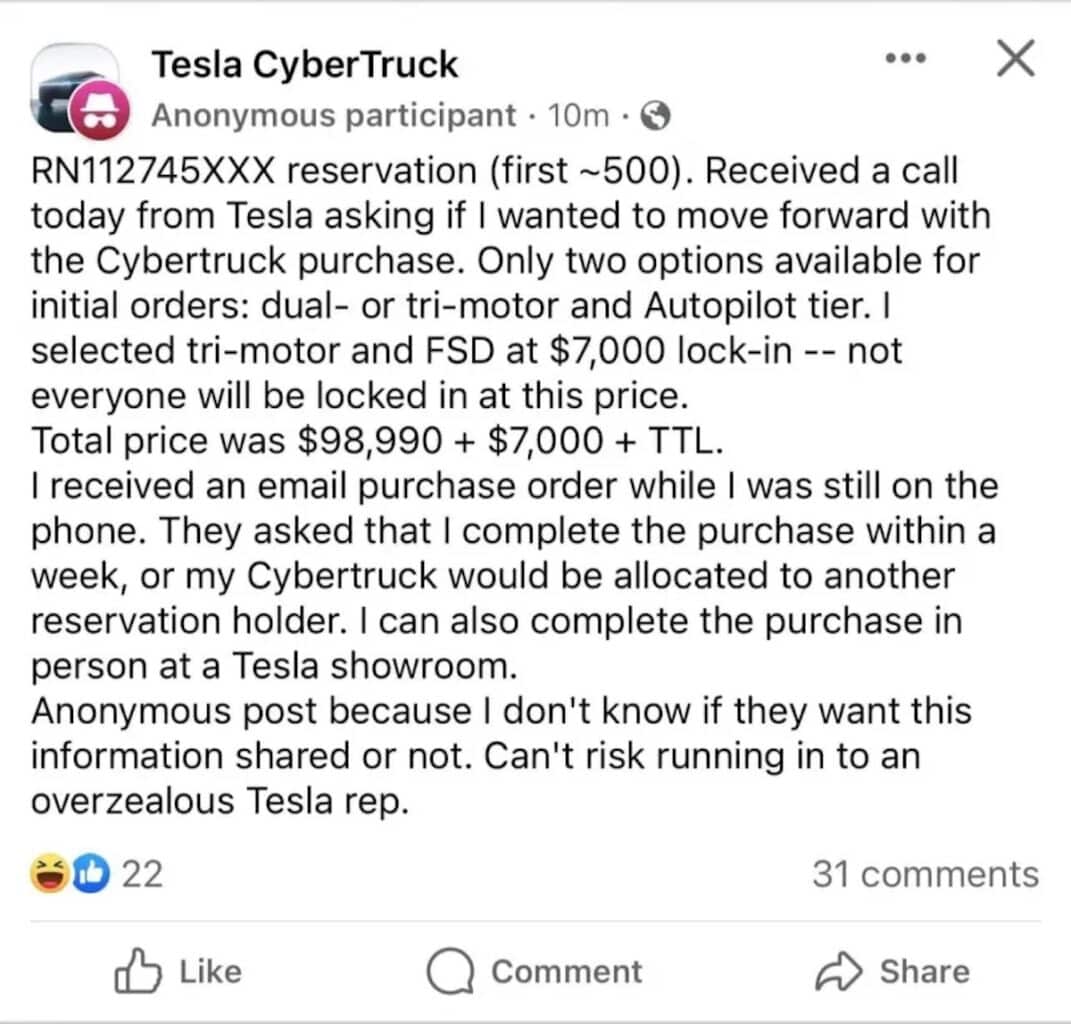
Task: Dismiss the post with the X
Action: pyautogui.click(x=1015, y=58)
